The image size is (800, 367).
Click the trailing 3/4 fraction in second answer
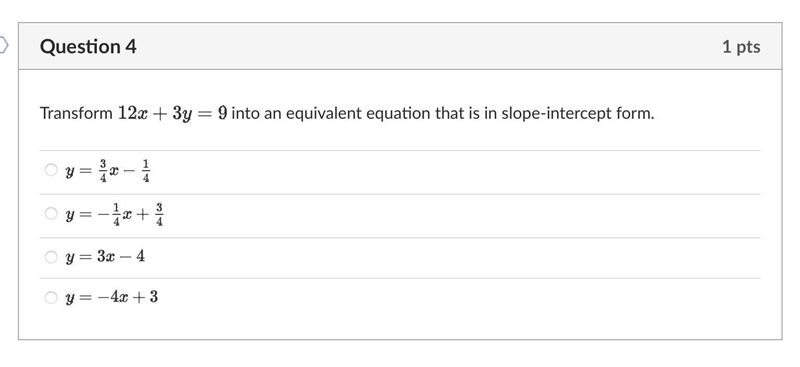[x=159, y=215]
